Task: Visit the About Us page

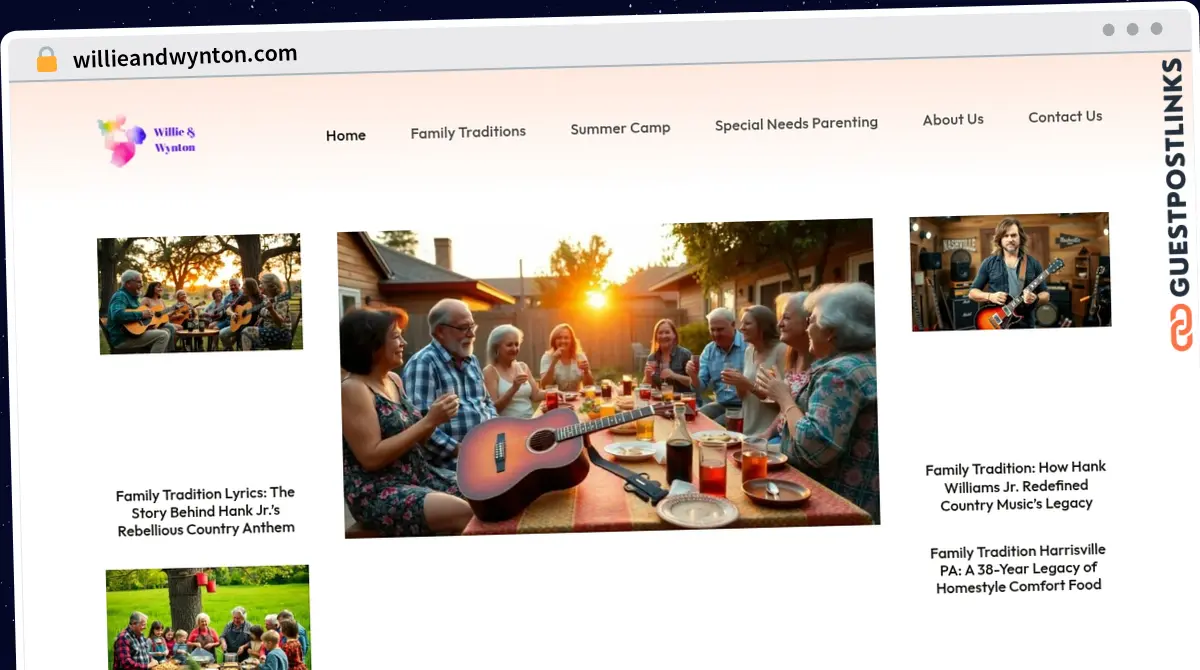Action: [x=953, y=120]
